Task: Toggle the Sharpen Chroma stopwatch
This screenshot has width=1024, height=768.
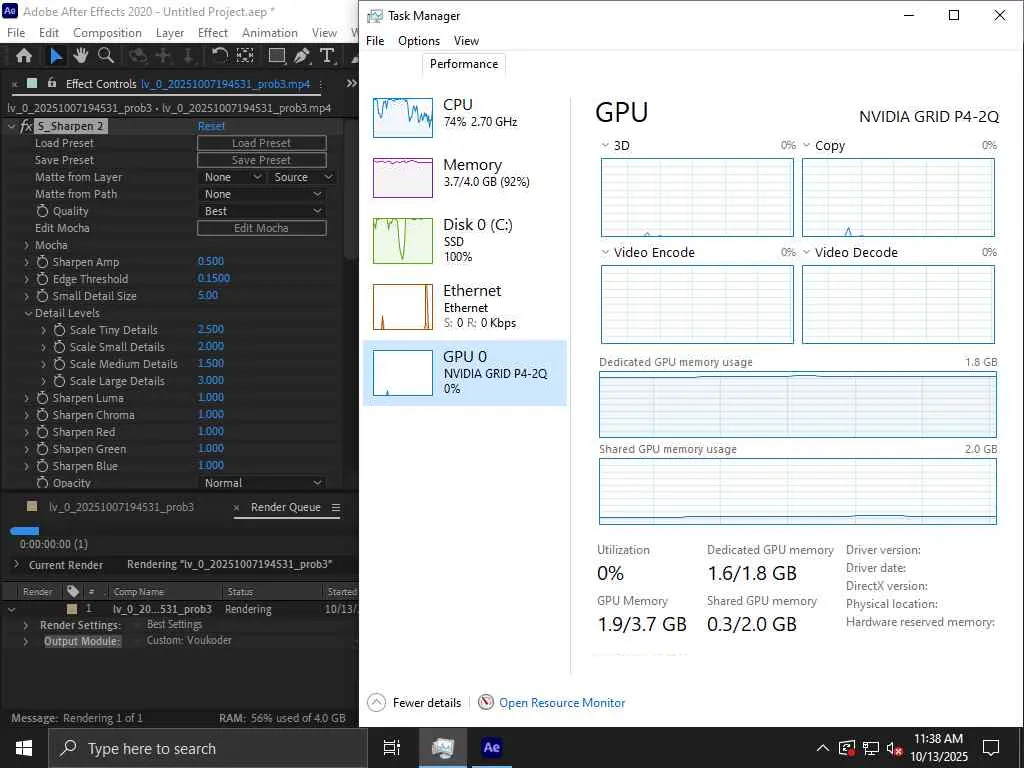Action: pyautogui.click(x=42, y=415)
